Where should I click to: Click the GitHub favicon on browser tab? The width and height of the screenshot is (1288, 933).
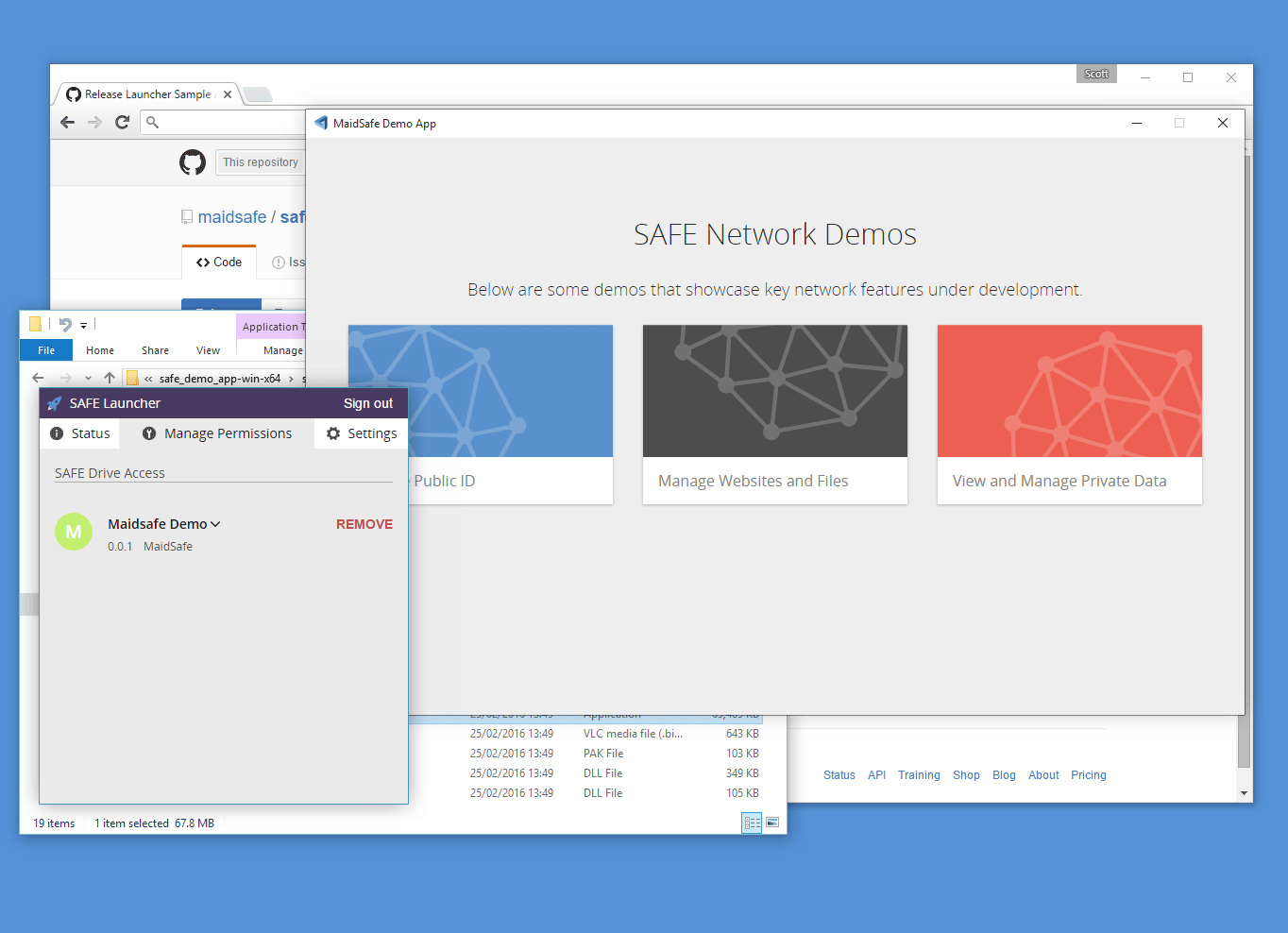pyautogui.click(x=74, y=94)
